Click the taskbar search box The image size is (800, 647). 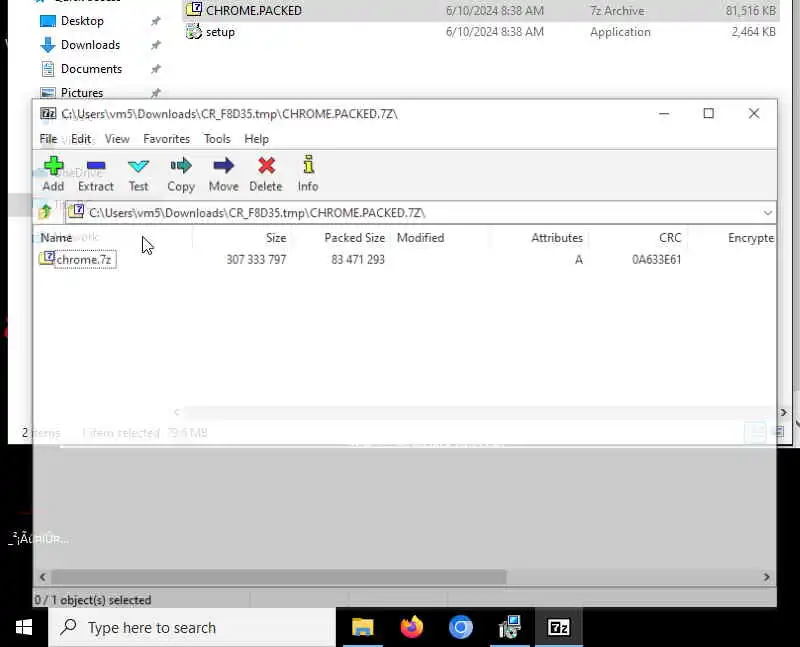point(192,627)
